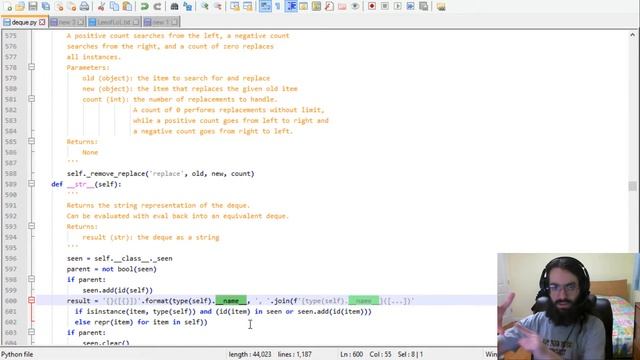Place cursor on 'parent = not bool(seen)' line

[111, 269]
